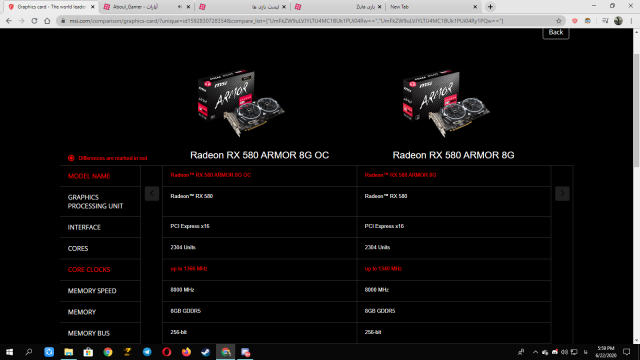
Task: Bookmark this page with the star icon
Action: [x=558, y=21]
